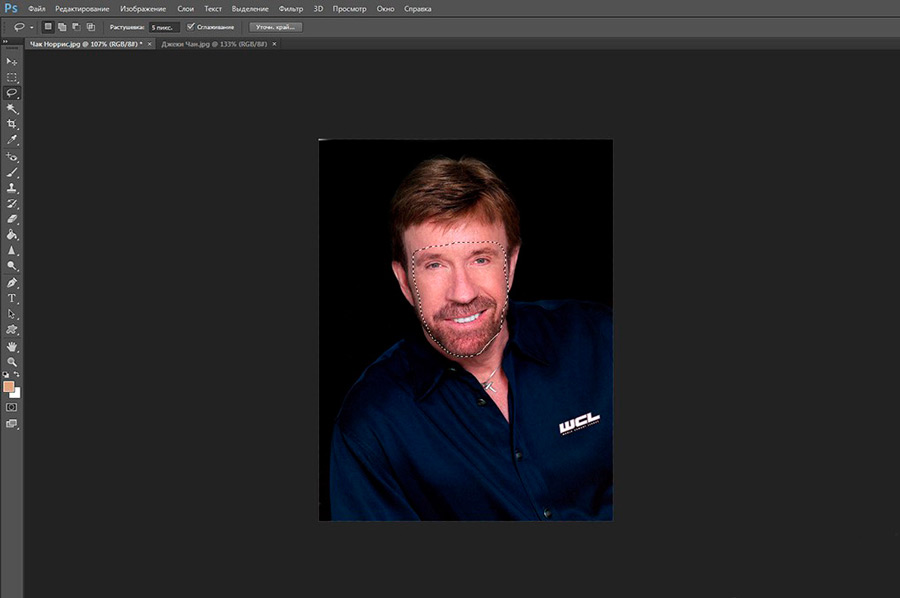900x598 pixels.
Task: Choose the Eyedropper tool
Action: [12, 140]
